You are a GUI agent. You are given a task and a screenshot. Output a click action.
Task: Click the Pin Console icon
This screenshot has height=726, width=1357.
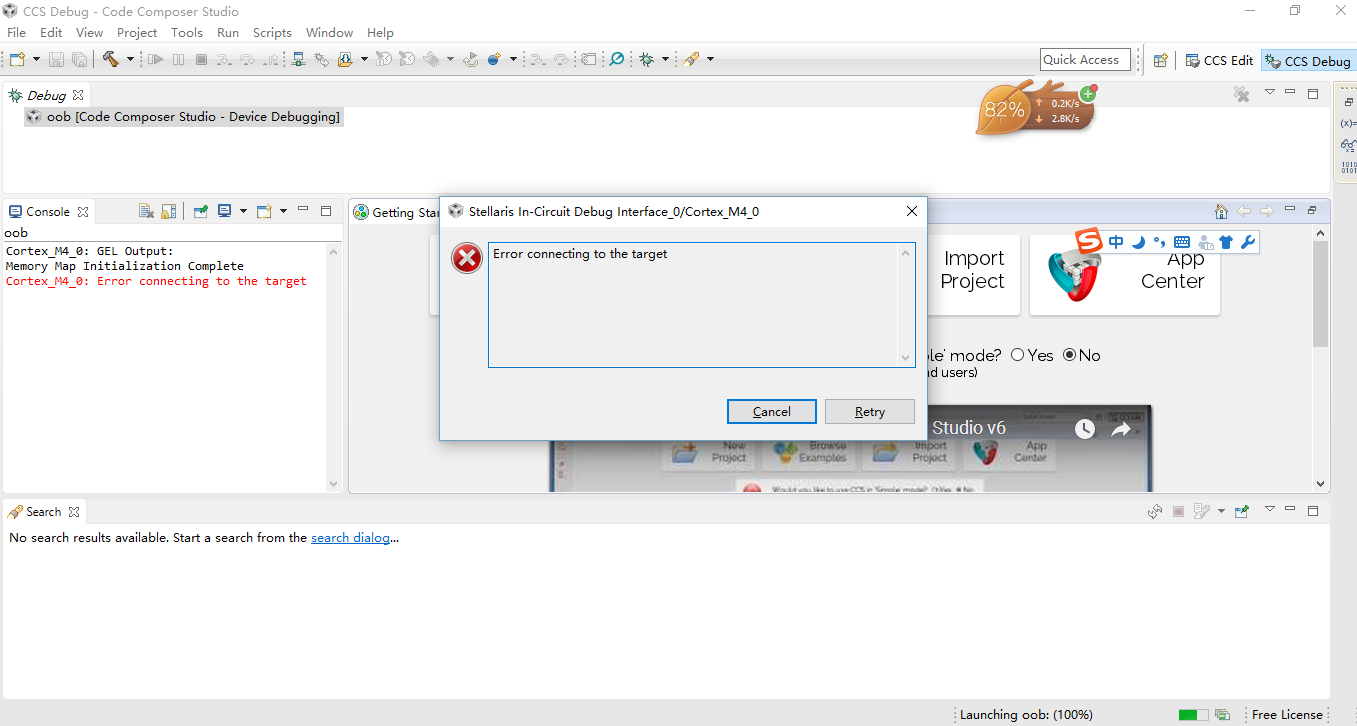click(201, 211)
